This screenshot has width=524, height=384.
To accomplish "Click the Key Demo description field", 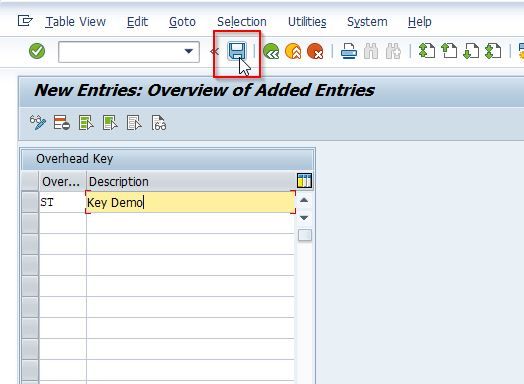I will [x=191, y=202].
